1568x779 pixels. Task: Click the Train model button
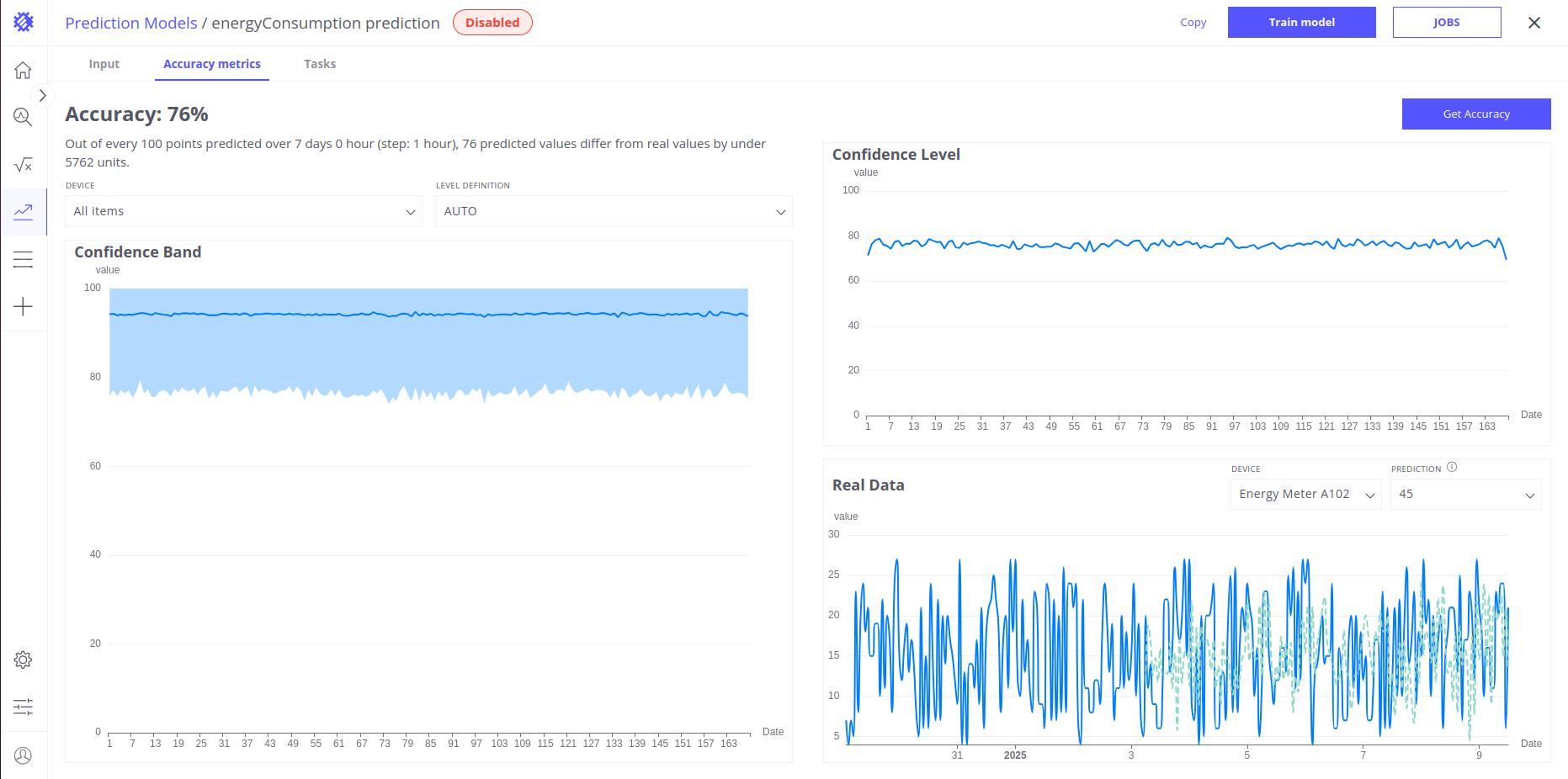(x=1301, y=23)
